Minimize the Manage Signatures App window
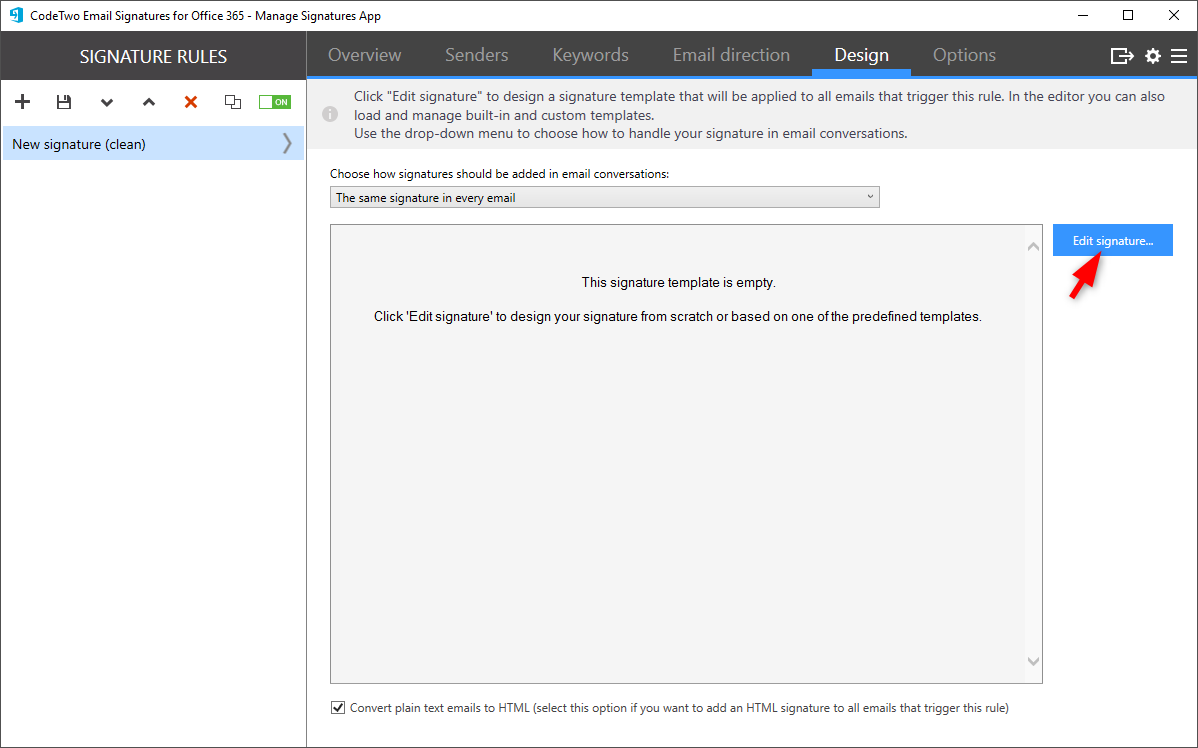 pos(1083,15)
